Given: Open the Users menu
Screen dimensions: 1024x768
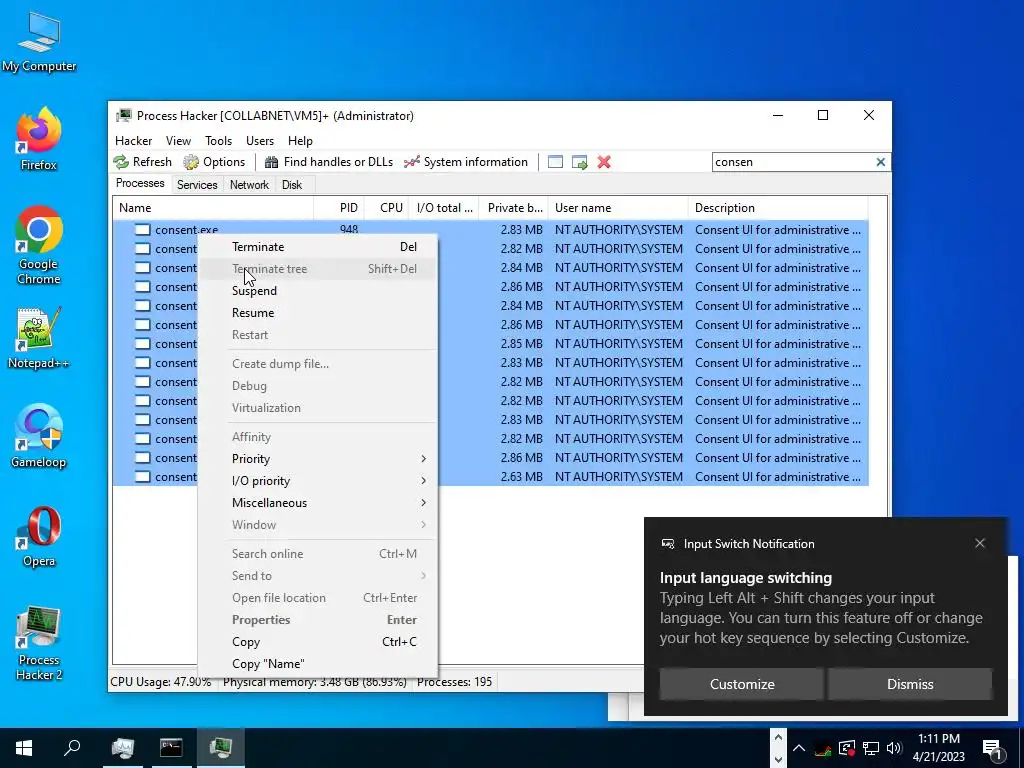Looking at the screenshot, I should pos(260,140).
